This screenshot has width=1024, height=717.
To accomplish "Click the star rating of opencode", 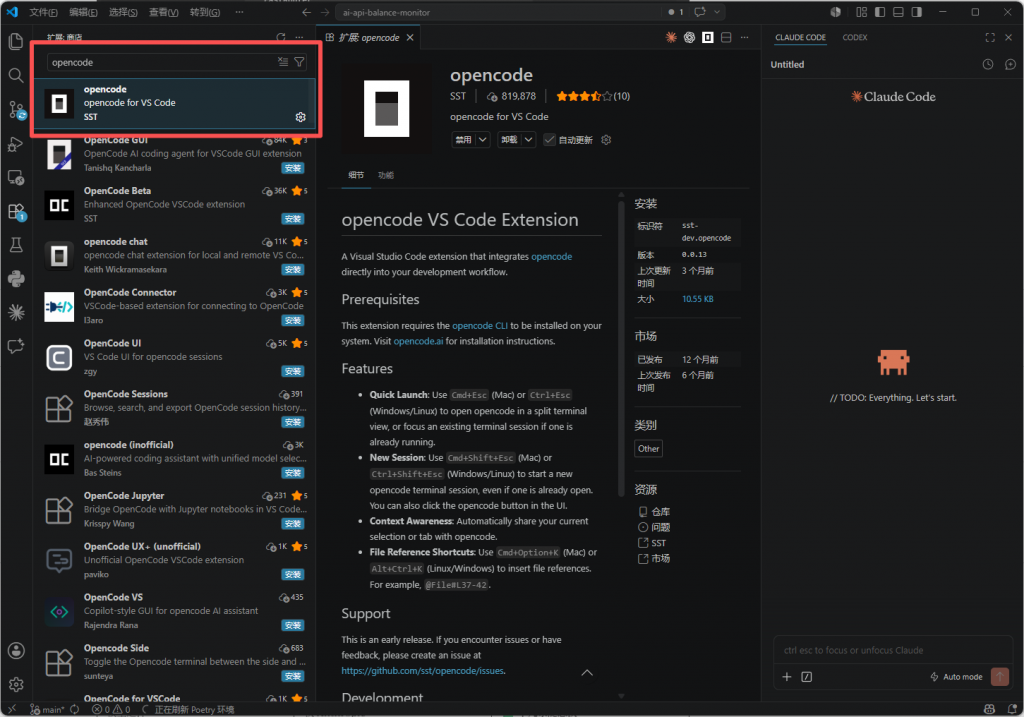I will 584,96.
